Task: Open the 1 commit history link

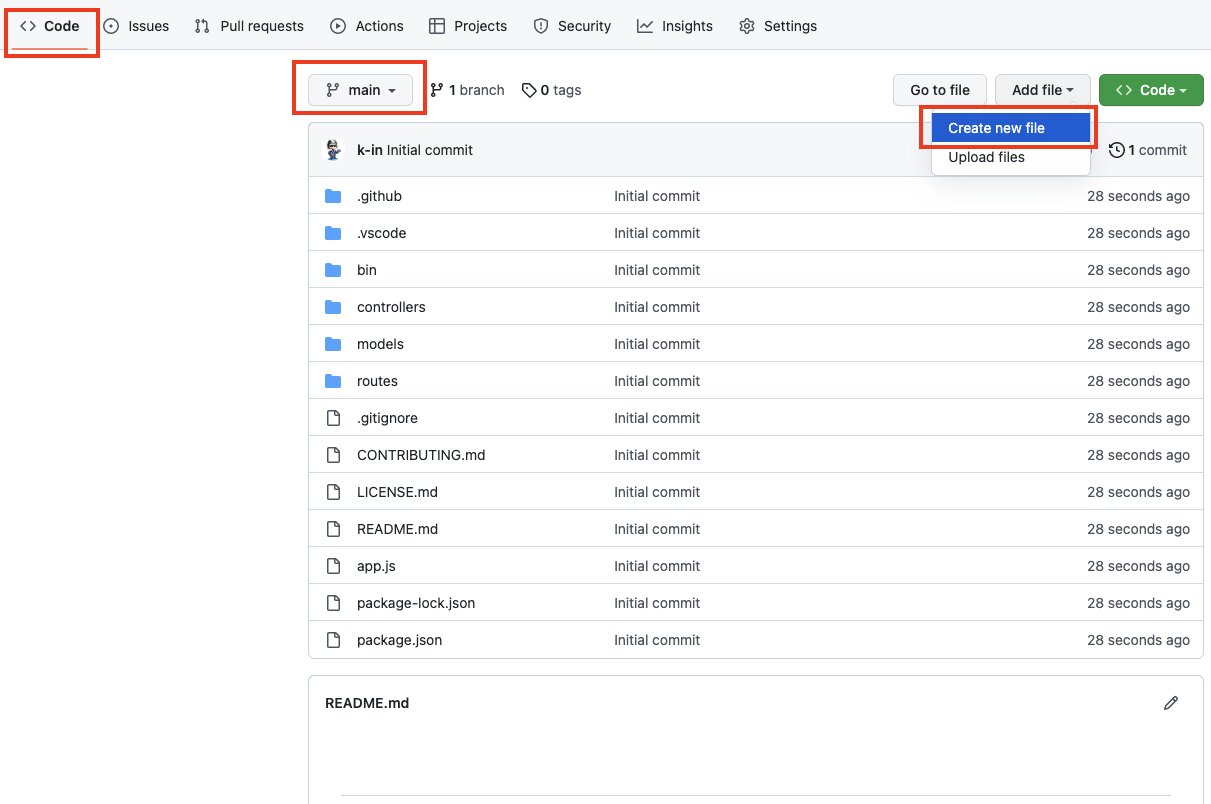Action: pos(1148,150)
